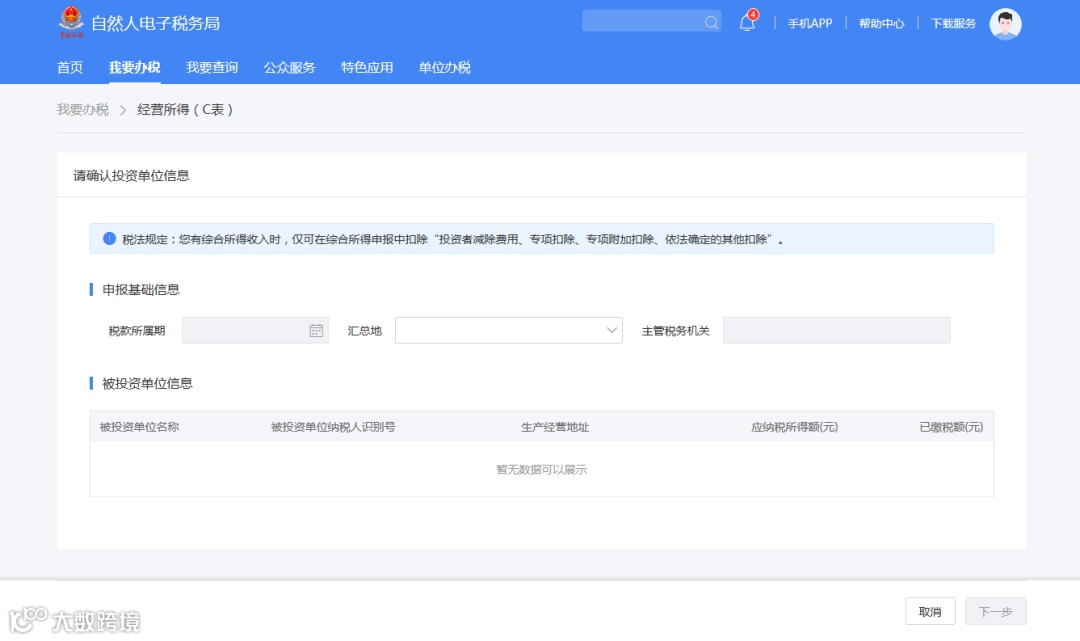Screen dimensions: 1080x641
Task: Click the 应纳税所得额(元) column header
Action: click(x=794, y=427)
